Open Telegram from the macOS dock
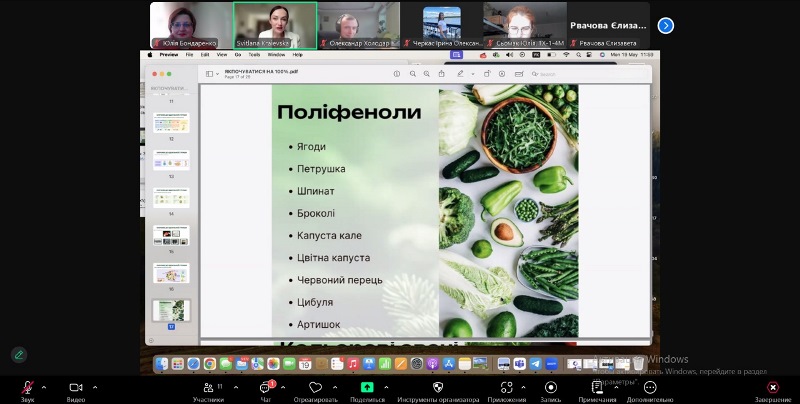Viewport: 800px width, 404px height. pyautogui.click(x=535, y=364)
